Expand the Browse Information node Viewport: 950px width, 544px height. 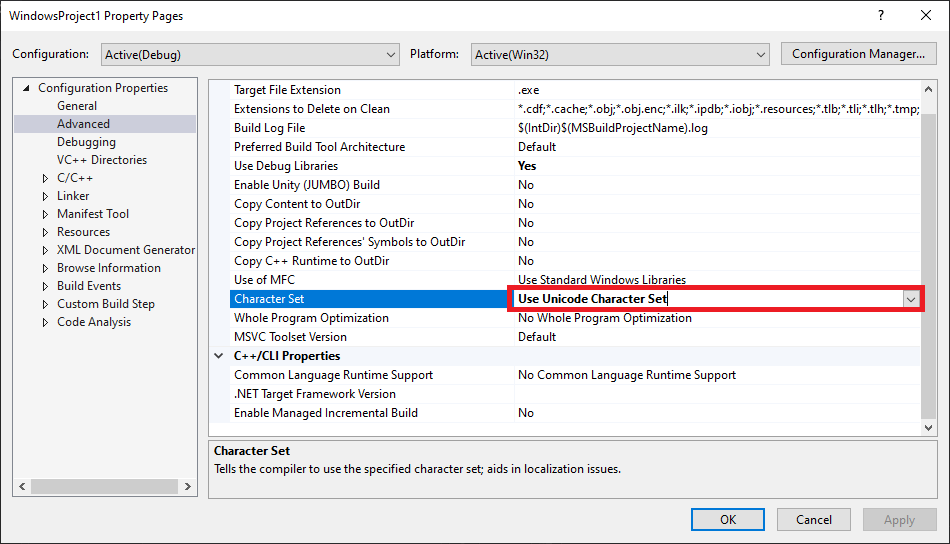pyautogui.click(x=45, y=268)
